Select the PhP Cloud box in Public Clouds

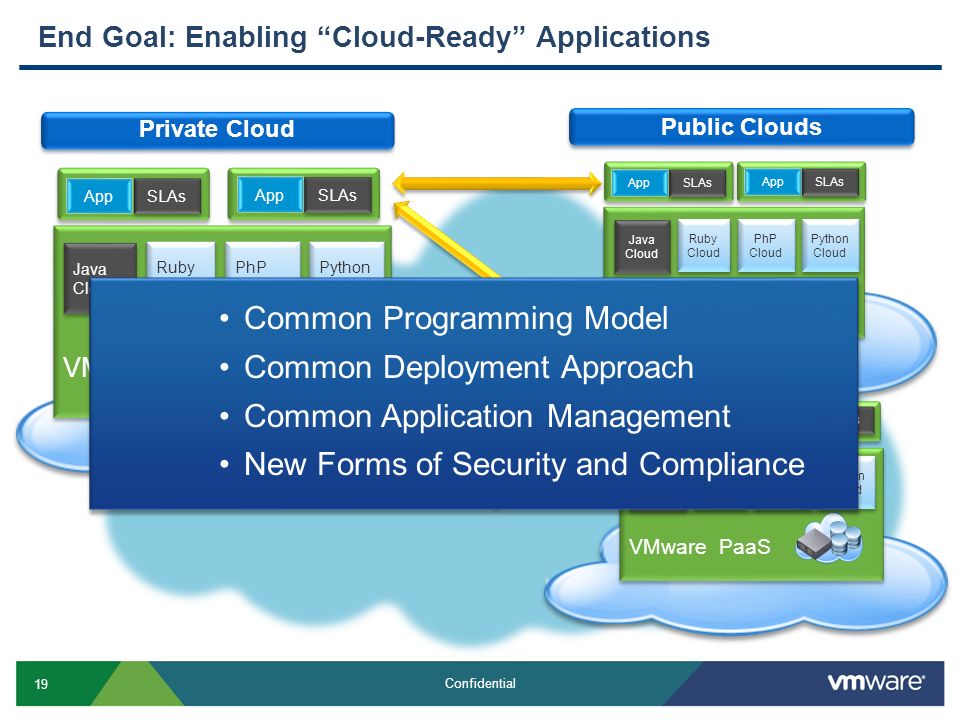coord(766,246)
